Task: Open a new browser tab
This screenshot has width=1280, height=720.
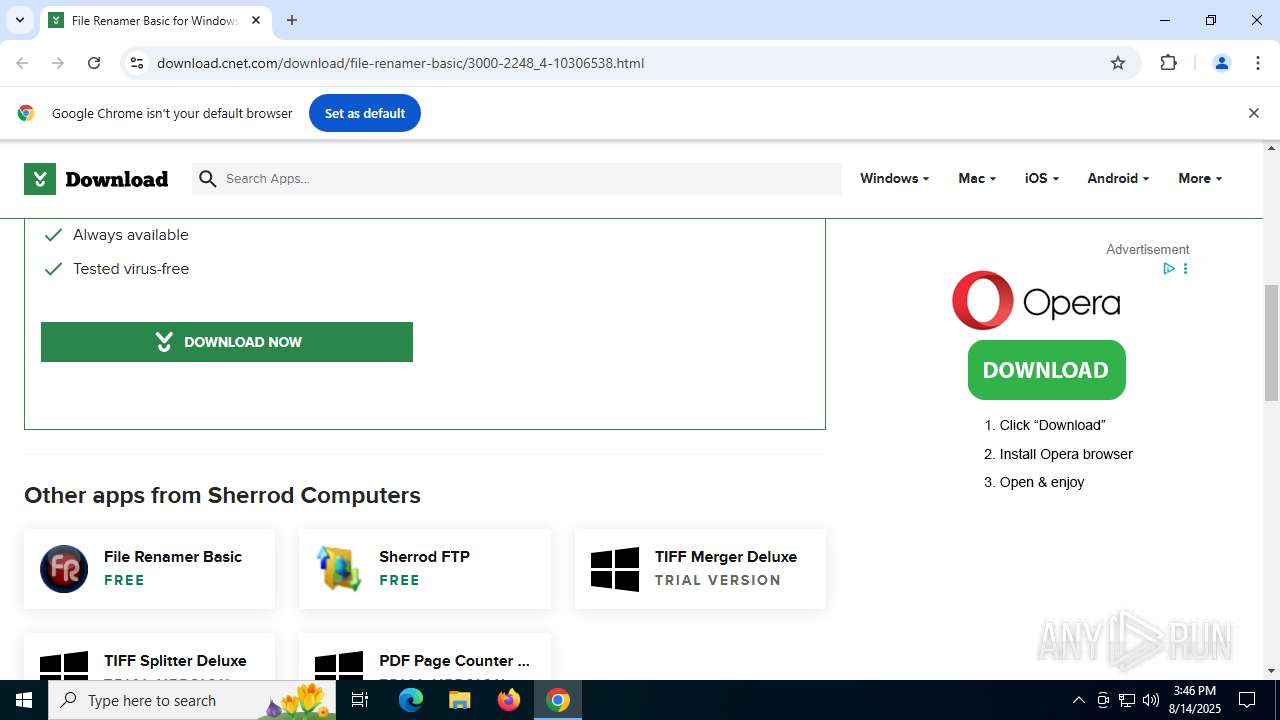Action: click(292, 20)
